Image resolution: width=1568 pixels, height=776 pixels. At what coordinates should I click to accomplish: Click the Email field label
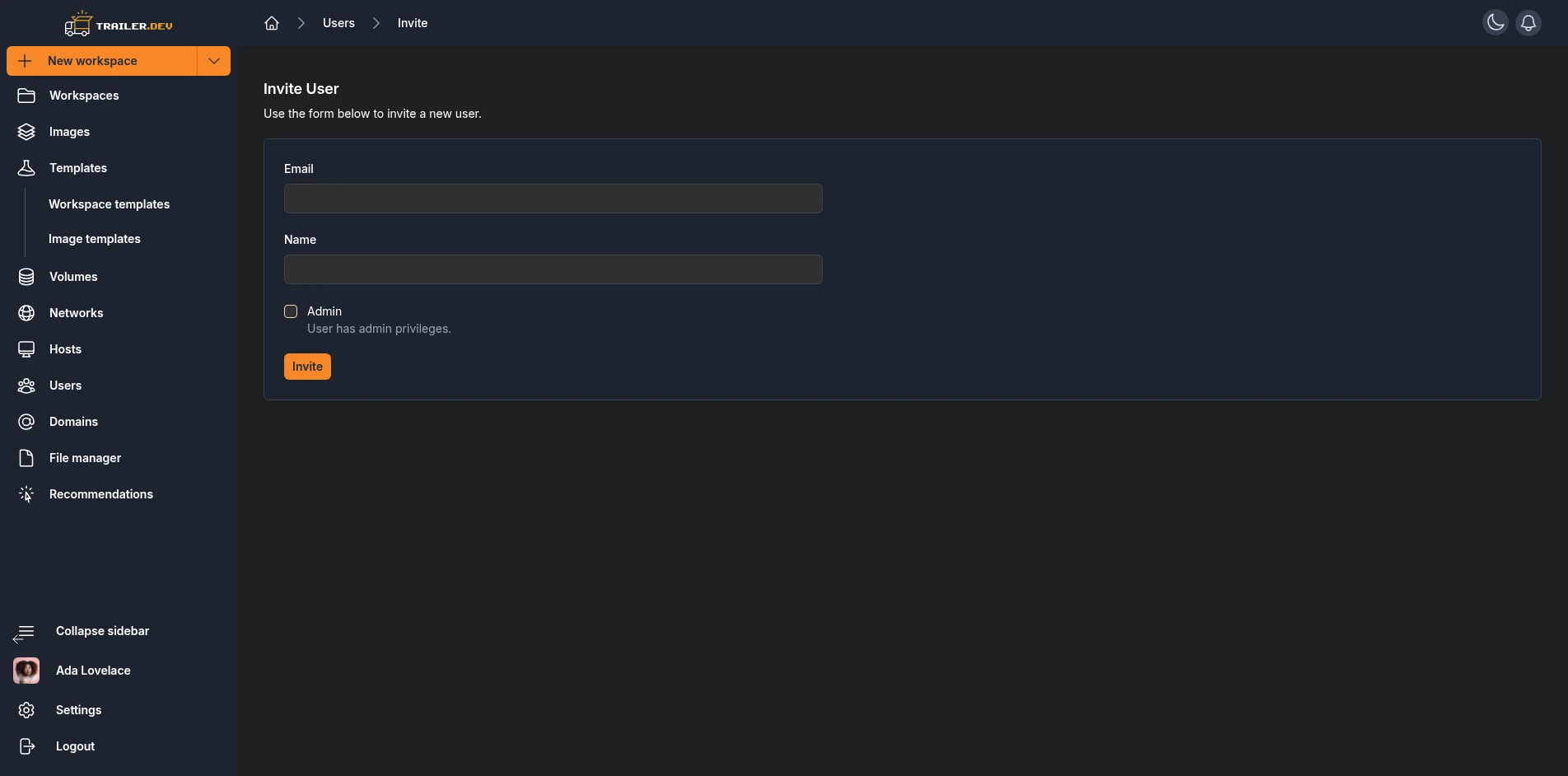click(299, 169)
